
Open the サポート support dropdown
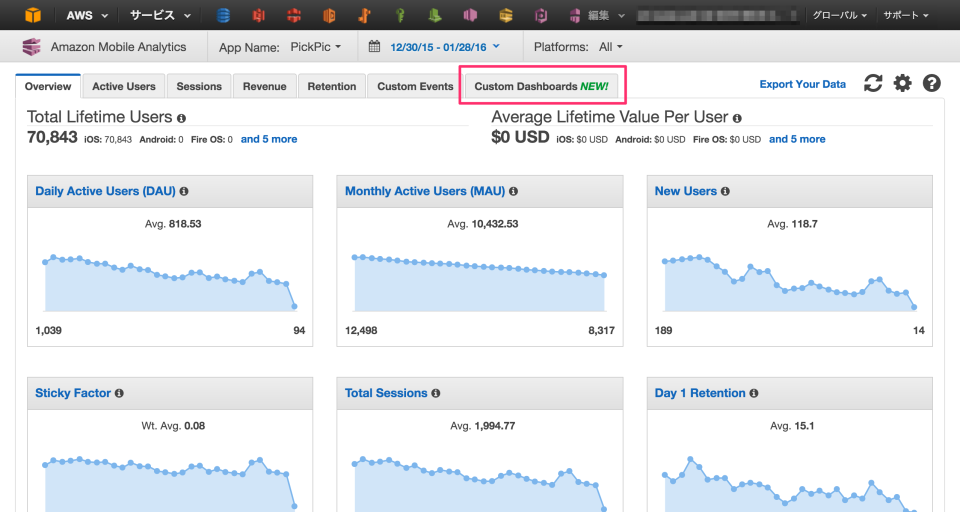pyautogui.click(x=906, y=15)
